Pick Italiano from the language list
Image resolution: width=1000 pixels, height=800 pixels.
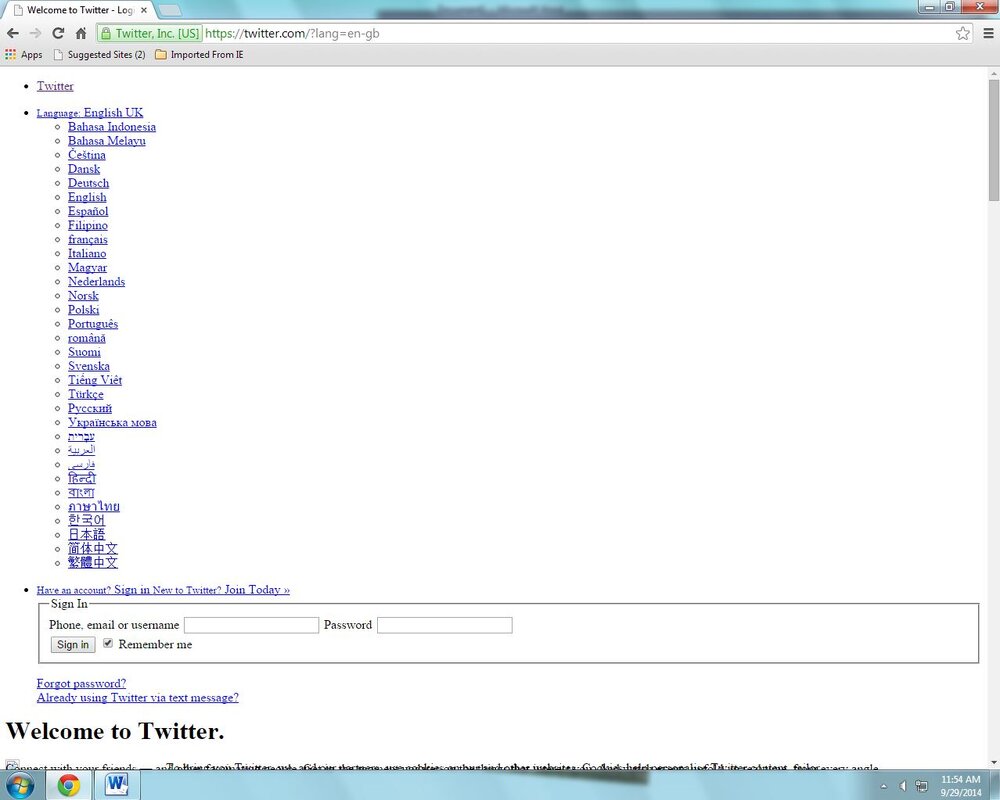(x=87, y=253)
